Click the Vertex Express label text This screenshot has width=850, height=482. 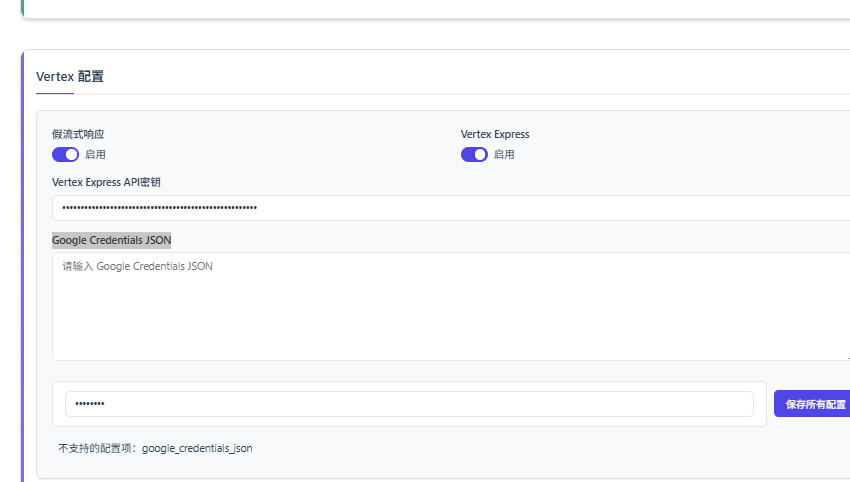pyautogui.click(x=495, y=134)
